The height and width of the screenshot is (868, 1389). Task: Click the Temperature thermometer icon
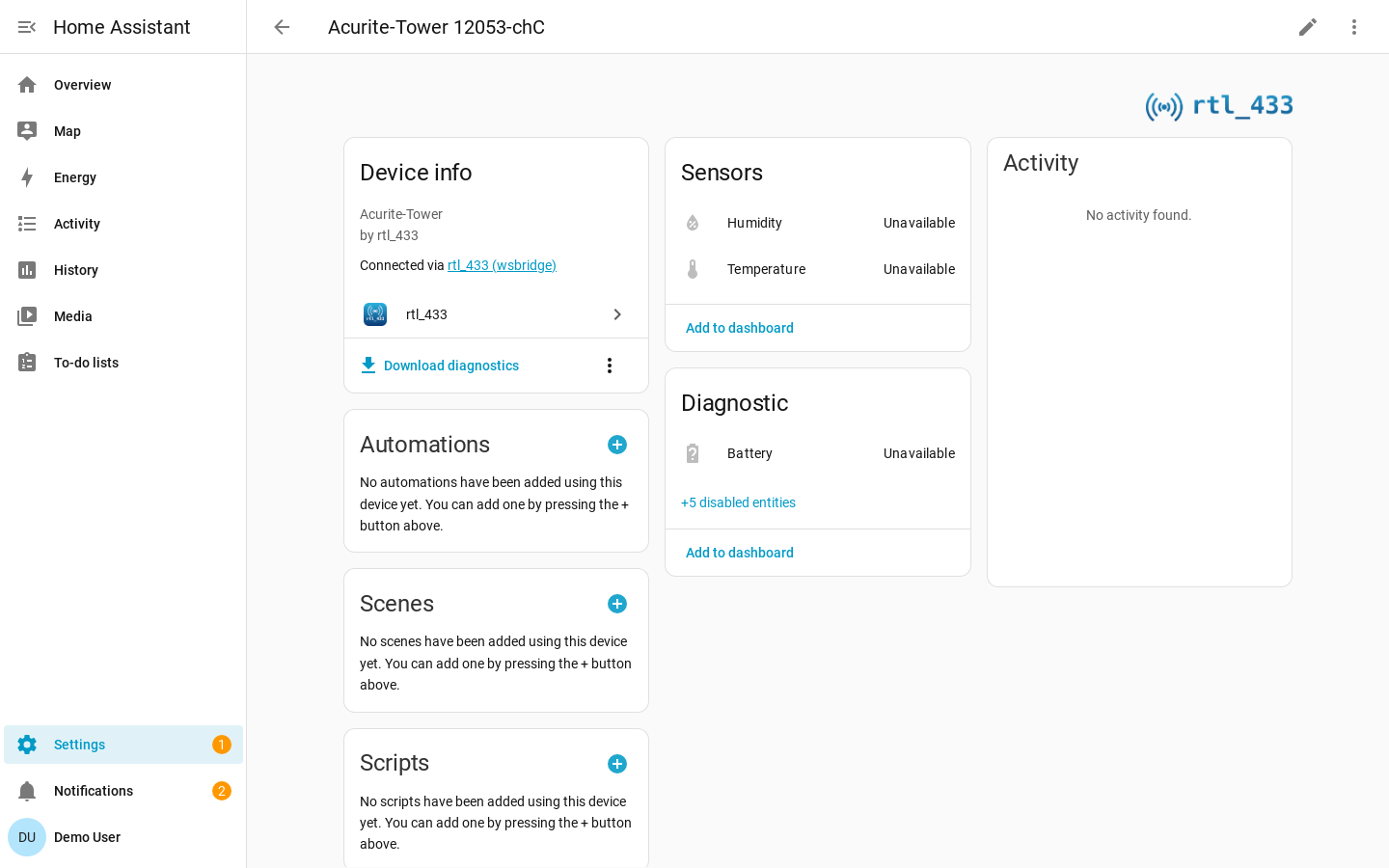point(693,269)
